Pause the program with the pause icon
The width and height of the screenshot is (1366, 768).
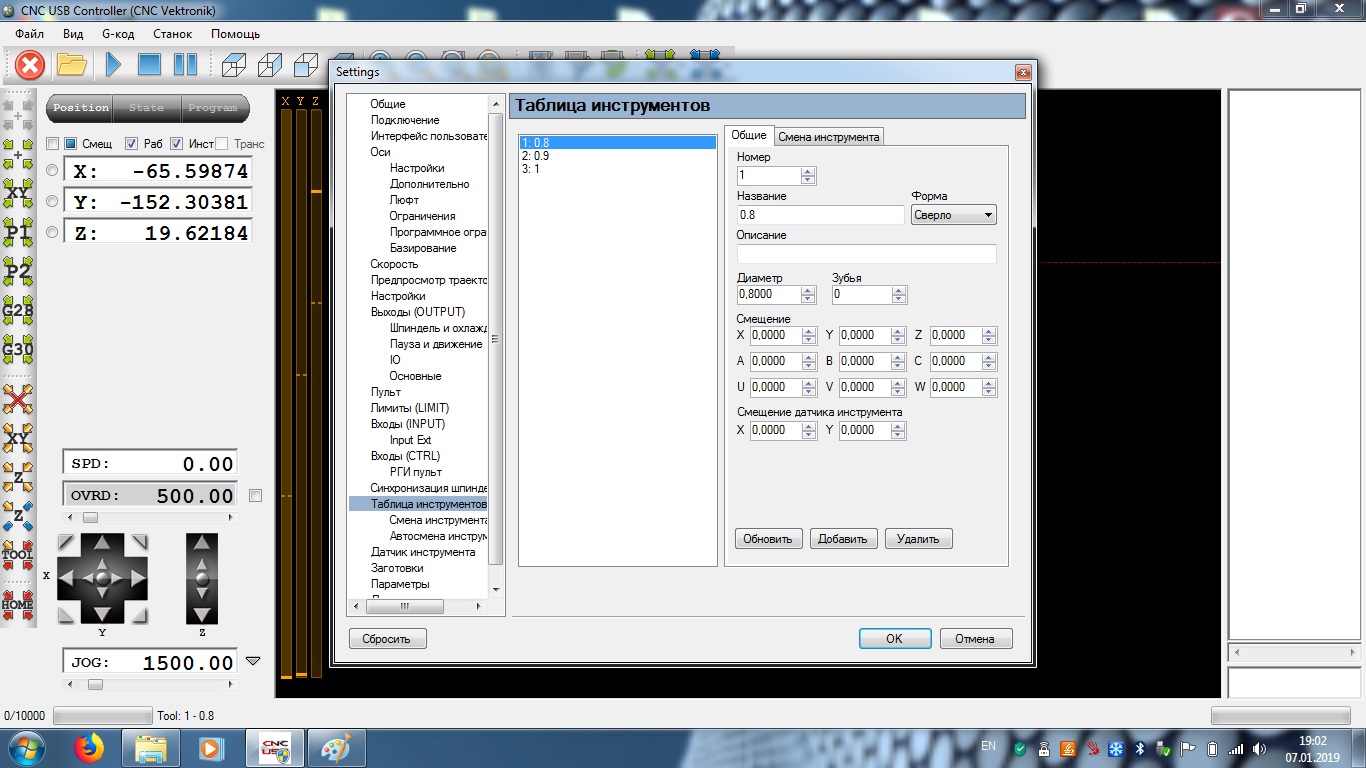185,66
